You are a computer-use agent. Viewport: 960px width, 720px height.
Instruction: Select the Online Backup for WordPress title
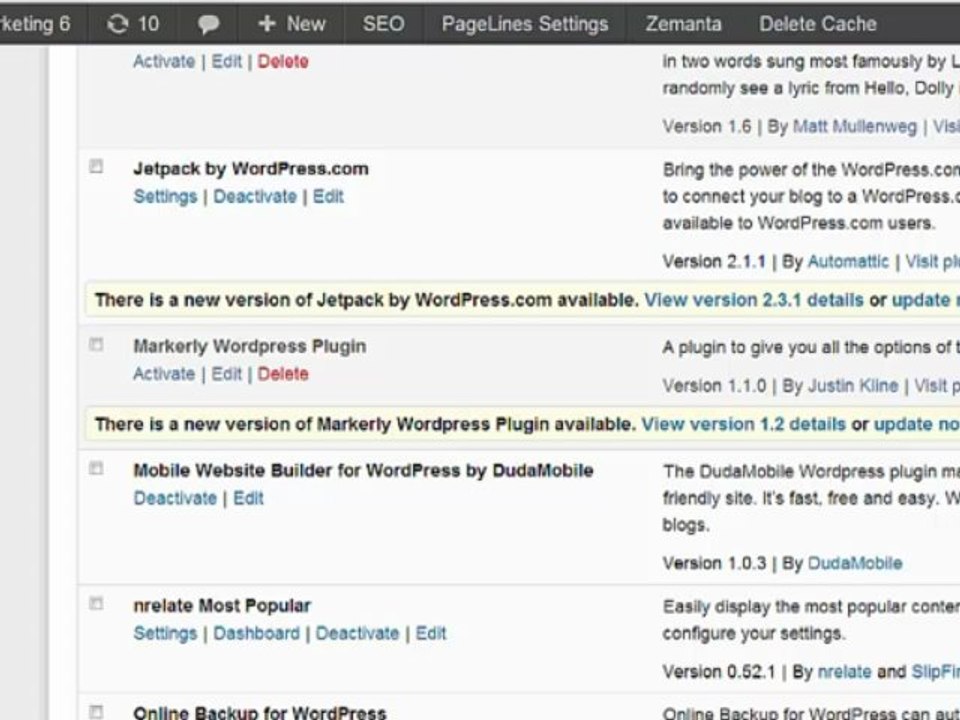[x=260, y=713]
